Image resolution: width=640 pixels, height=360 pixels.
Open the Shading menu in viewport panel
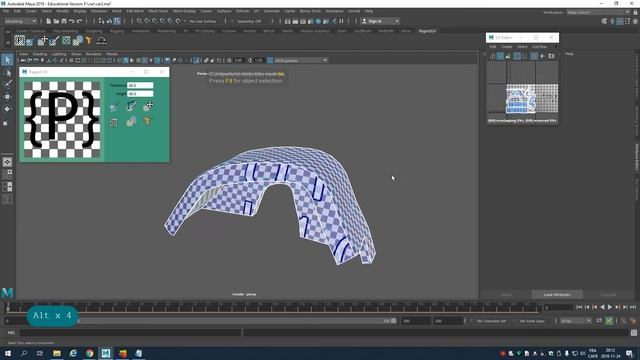(40, 54)
